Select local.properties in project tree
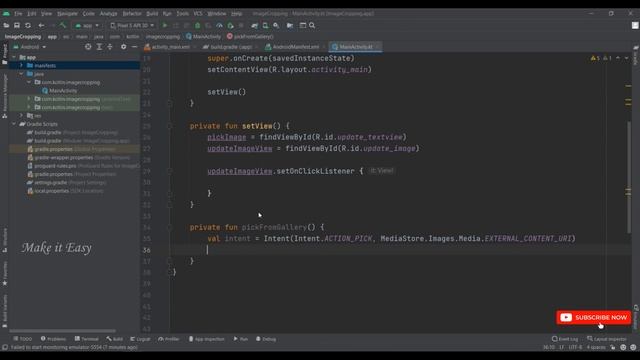640x360 pixels. (x=51, y=191)
